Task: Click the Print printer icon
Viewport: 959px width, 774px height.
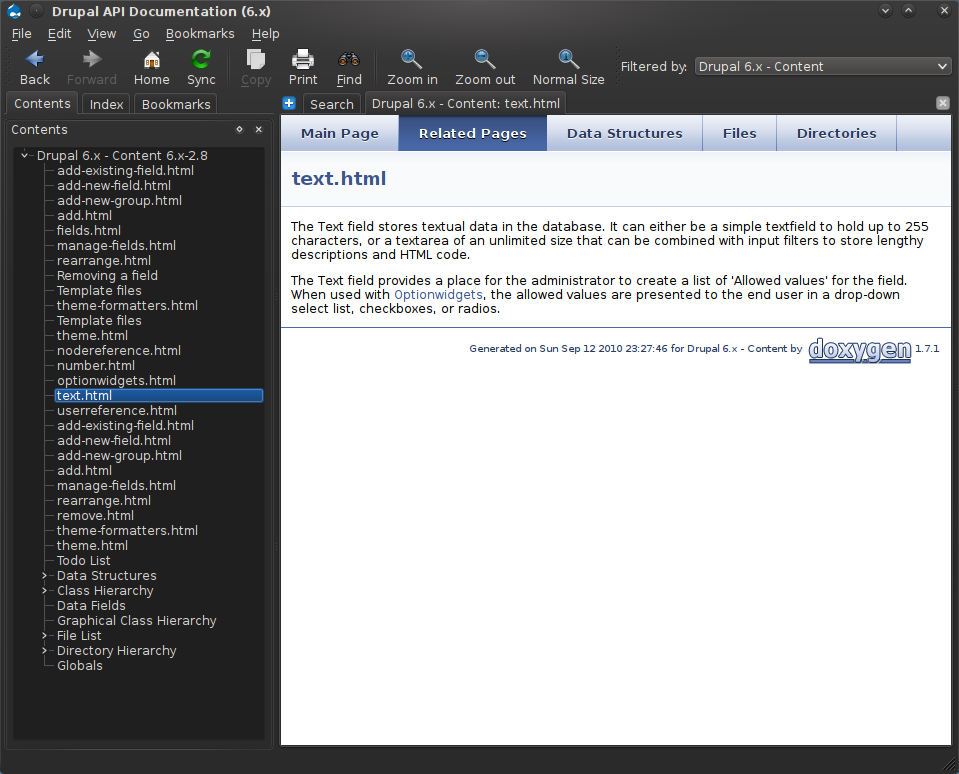Action: (303, 59)
